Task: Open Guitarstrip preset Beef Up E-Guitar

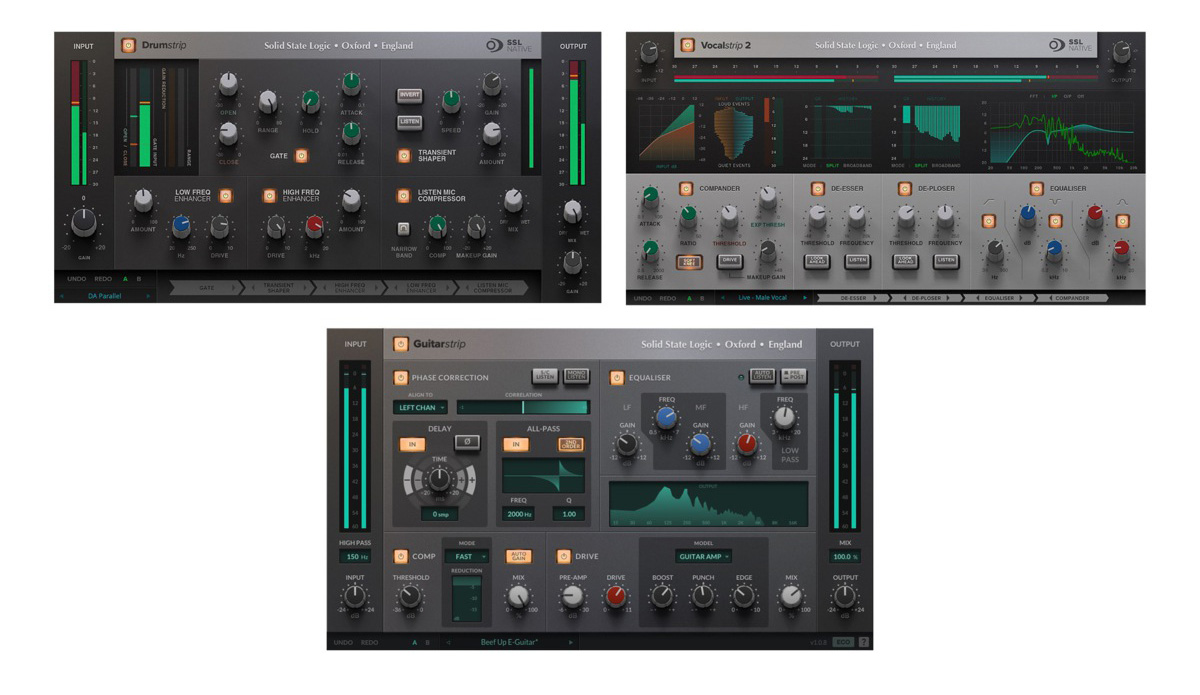Action: pyautogui.click(x=509, y=642)
